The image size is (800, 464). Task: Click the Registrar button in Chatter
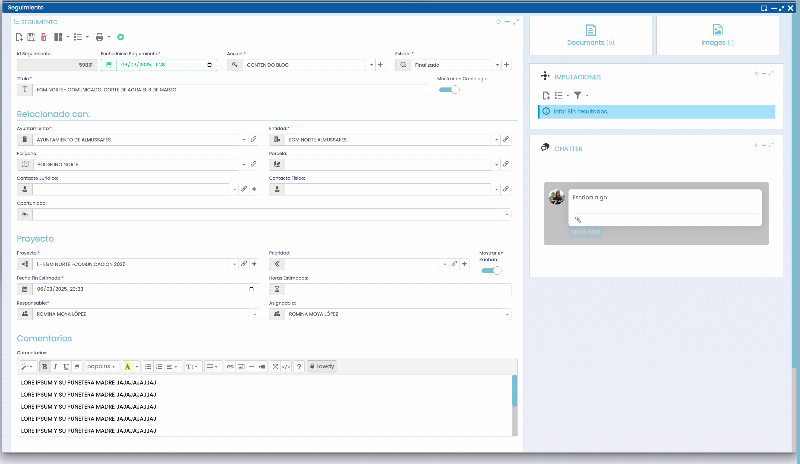pos(586,232)
